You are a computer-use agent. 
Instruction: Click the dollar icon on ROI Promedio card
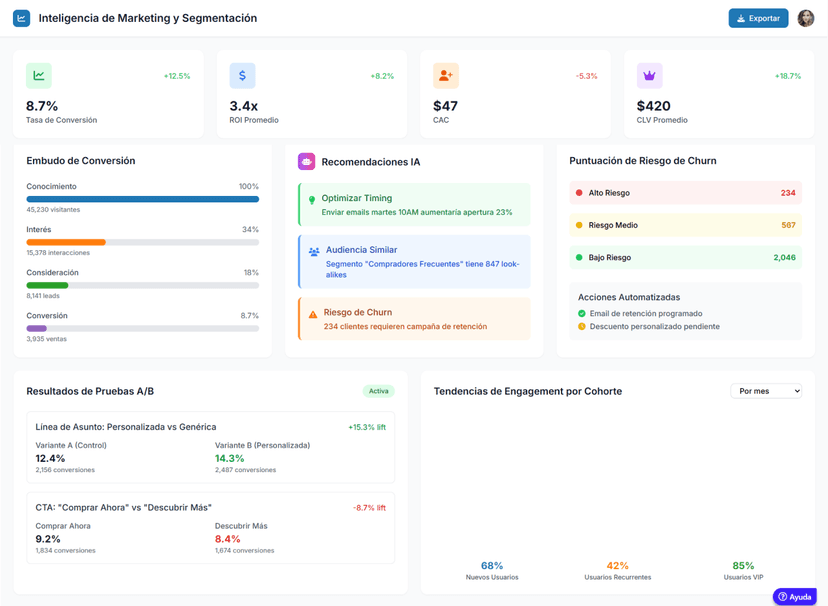[x=242, y=75]
